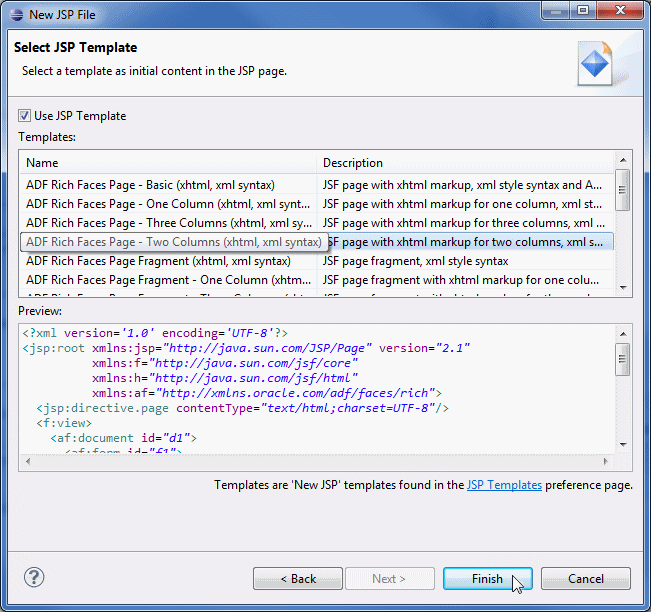Maximize the New JSP File window
The image size is (651, 612).
coord(582,10)
